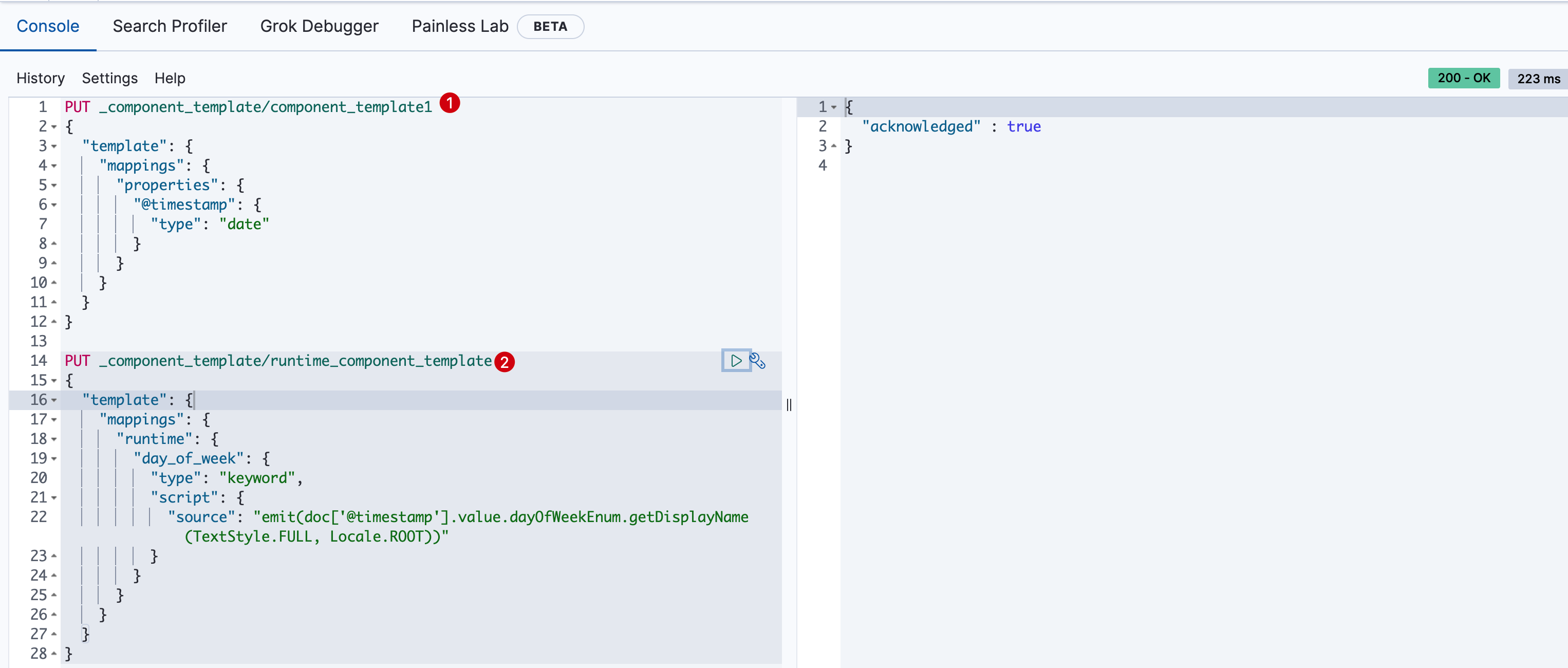The width and height of the screenshot is (1568, 668).
Task: Click the editor-output pane resize handle
Action: coord(789,404)
